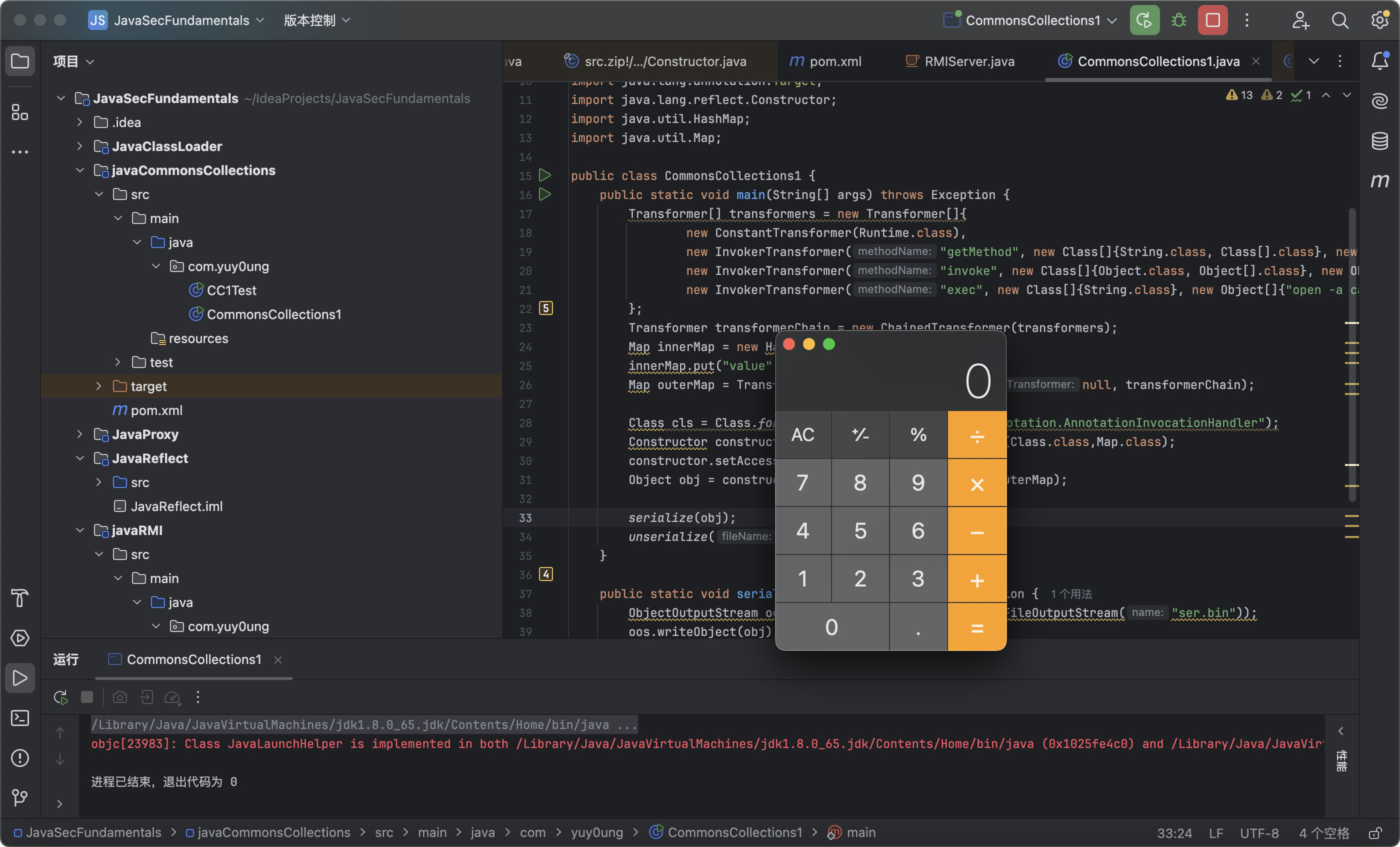Toggle read-only lock icon in status bar

(1375, 833)
